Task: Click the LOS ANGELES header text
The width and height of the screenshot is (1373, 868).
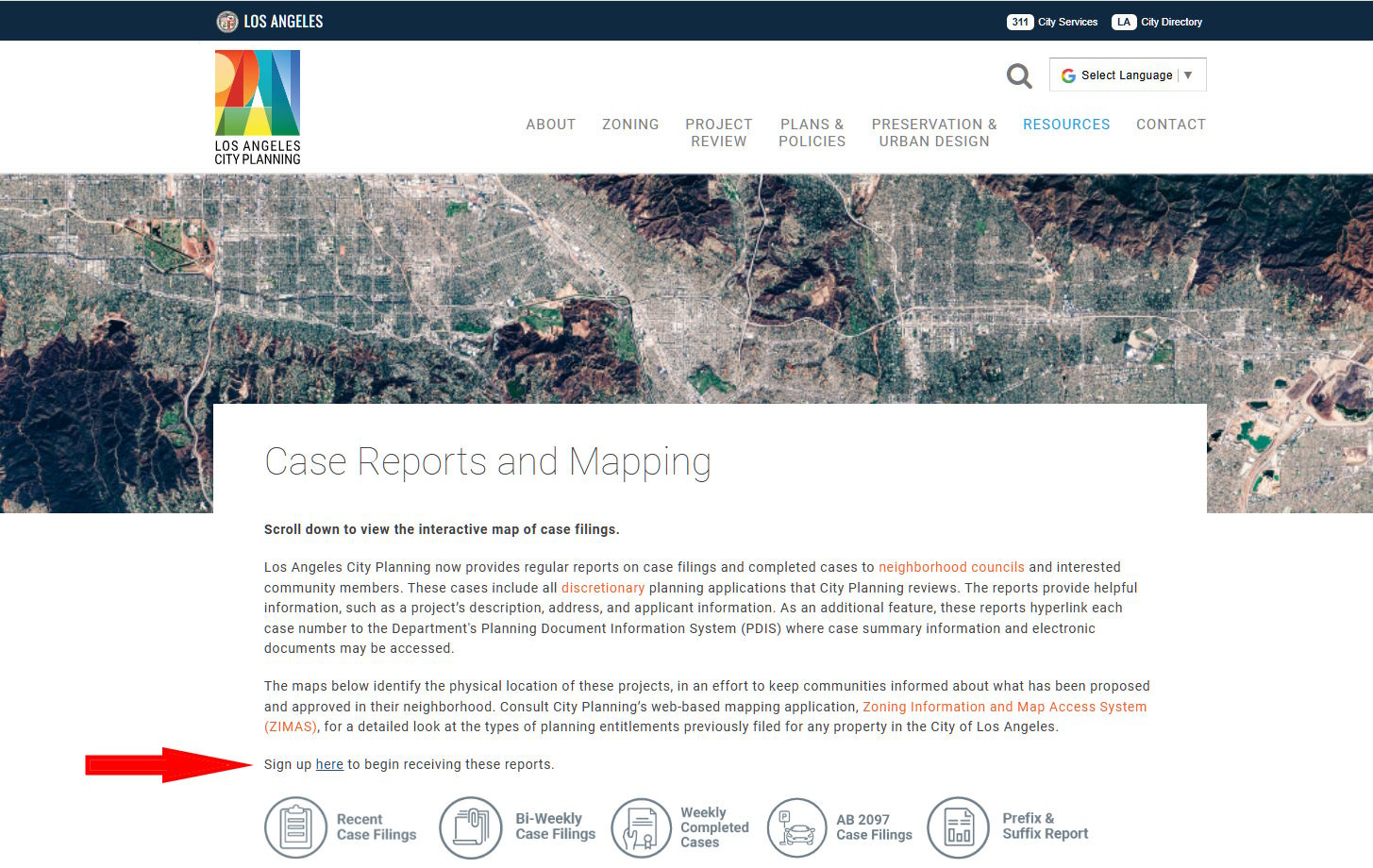Action: coord(283,21)
